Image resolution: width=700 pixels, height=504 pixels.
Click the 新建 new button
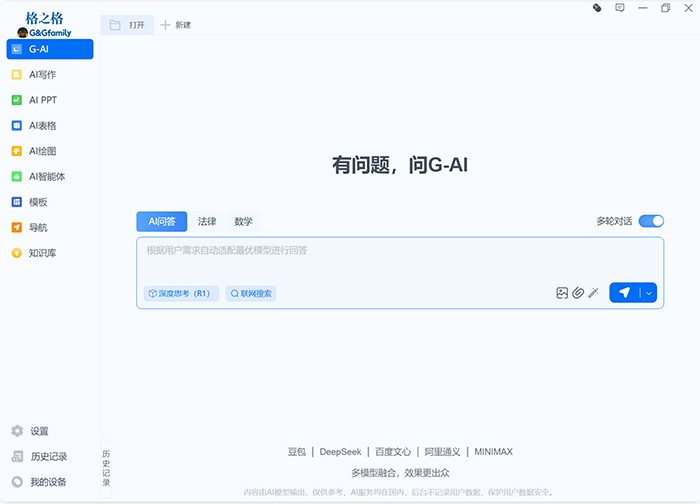coord(176,25)
